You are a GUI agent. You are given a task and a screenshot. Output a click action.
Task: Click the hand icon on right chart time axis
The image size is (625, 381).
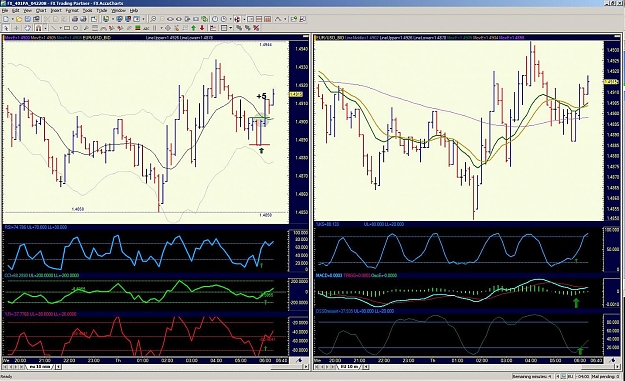click(614, 360)
